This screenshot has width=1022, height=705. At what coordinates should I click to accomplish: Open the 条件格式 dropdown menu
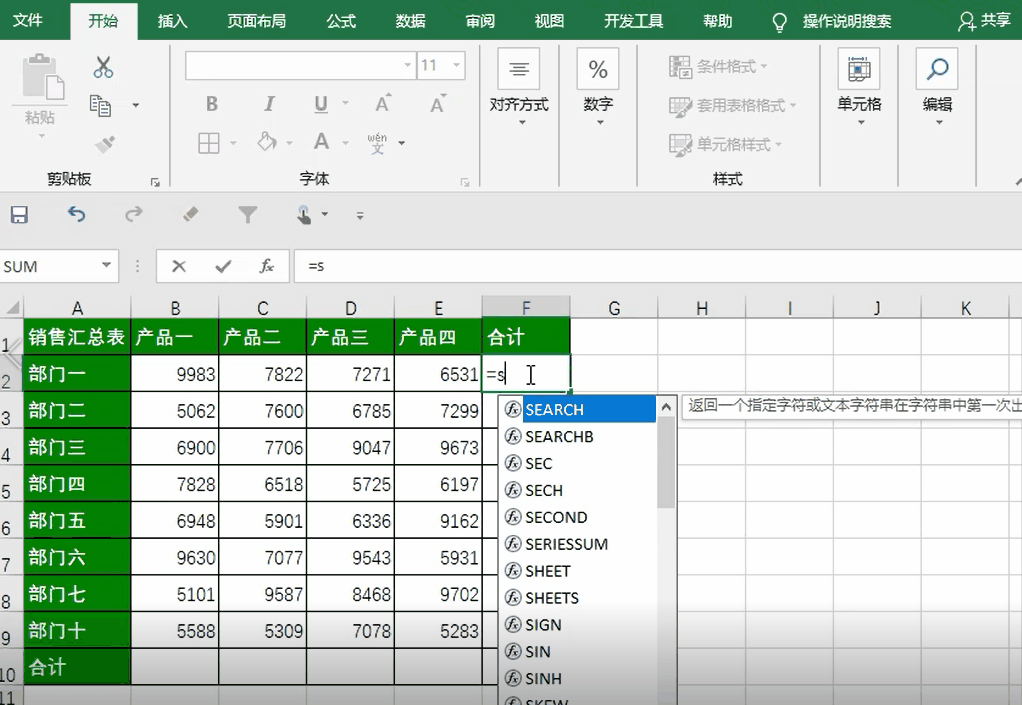click(x=718, y=66)
